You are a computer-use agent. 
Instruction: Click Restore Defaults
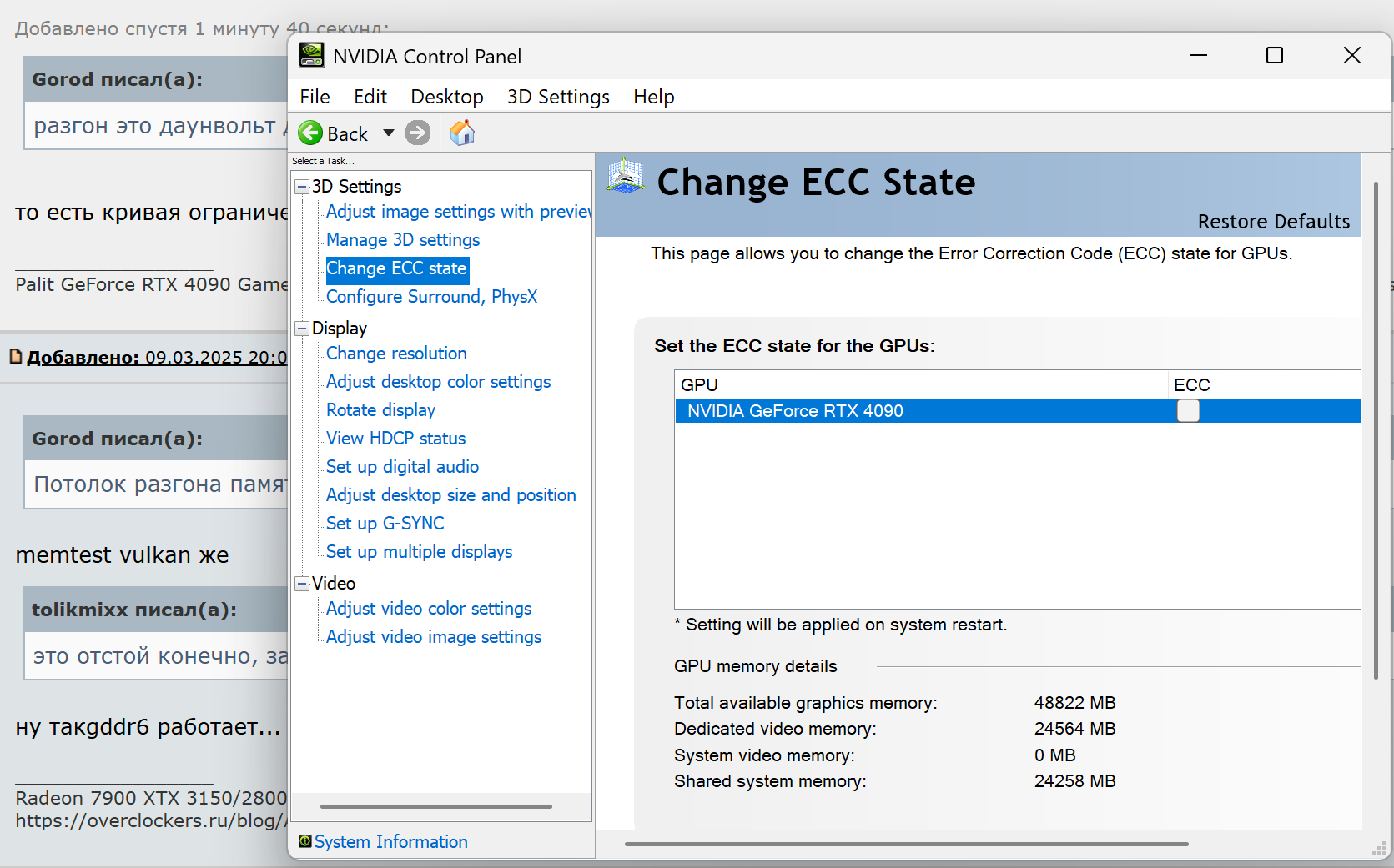1274,222
